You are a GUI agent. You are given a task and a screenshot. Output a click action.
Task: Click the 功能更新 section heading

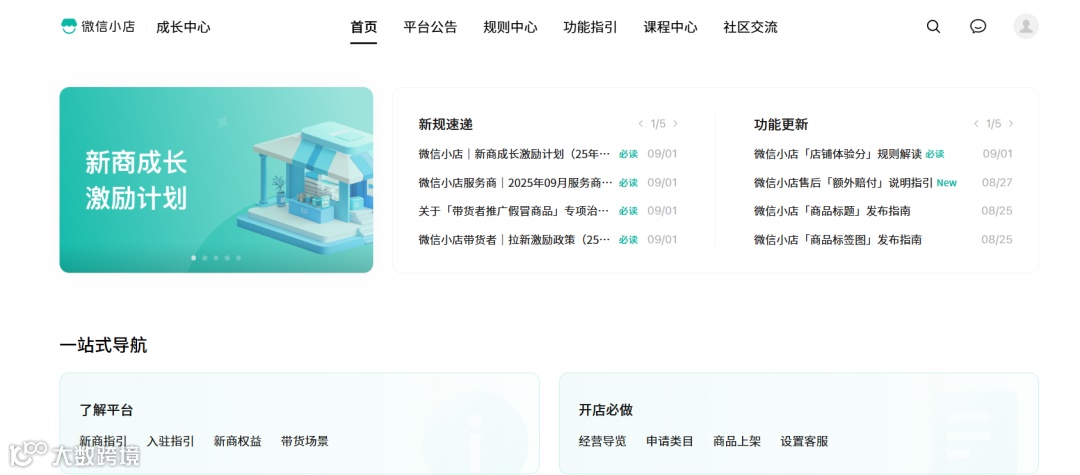pos(781,125)
